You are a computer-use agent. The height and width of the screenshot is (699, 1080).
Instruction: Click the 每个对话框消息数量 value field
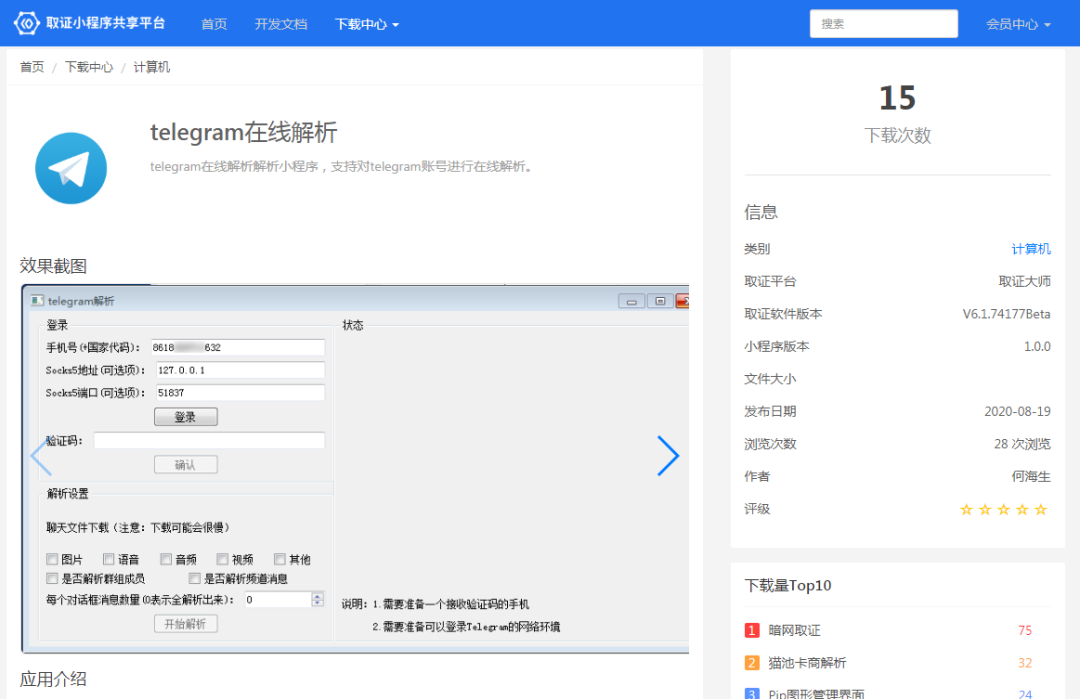pyautogui.click(x=278, y=599)
